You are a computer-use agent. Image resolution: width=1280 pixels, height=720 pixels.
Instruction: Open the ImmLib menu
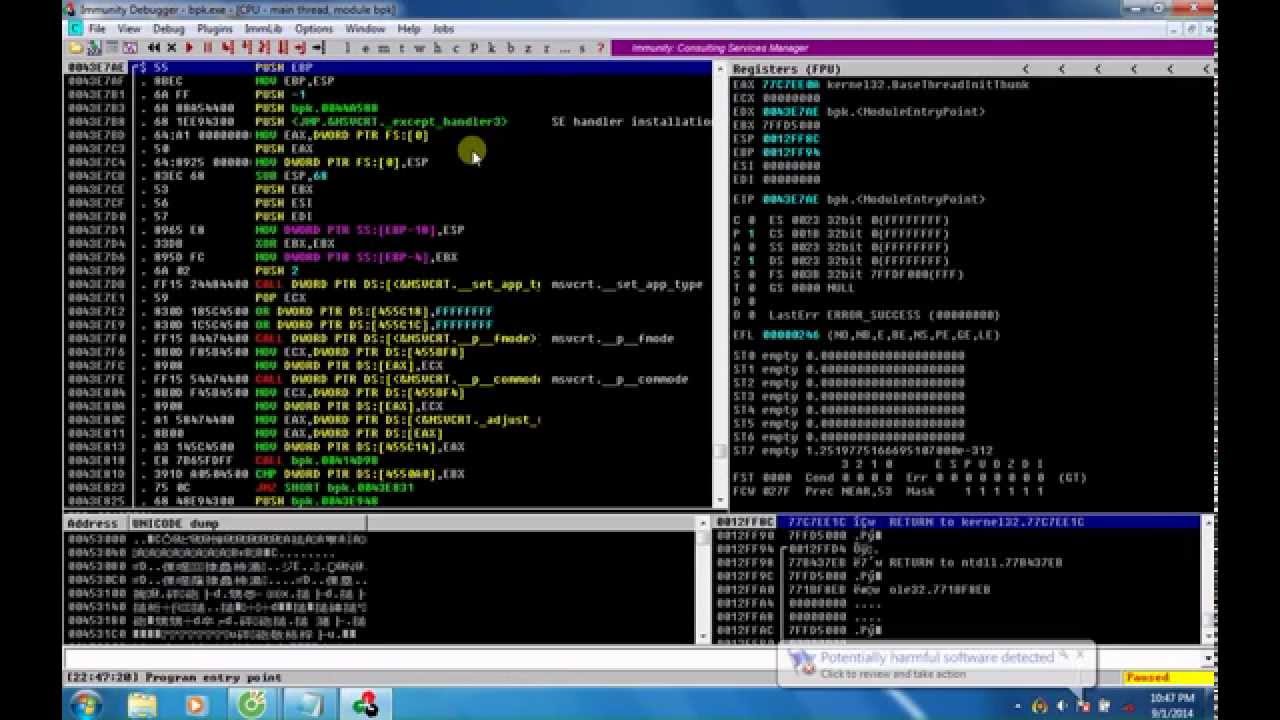coord(263,29)
